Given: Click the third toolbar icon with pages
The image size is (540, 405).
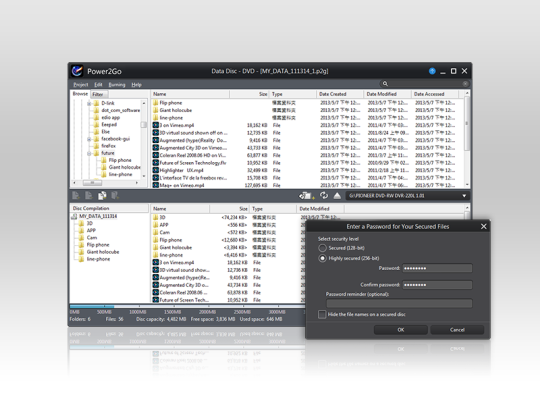Looking at the screenshot, I should click(x=102, y=196).
